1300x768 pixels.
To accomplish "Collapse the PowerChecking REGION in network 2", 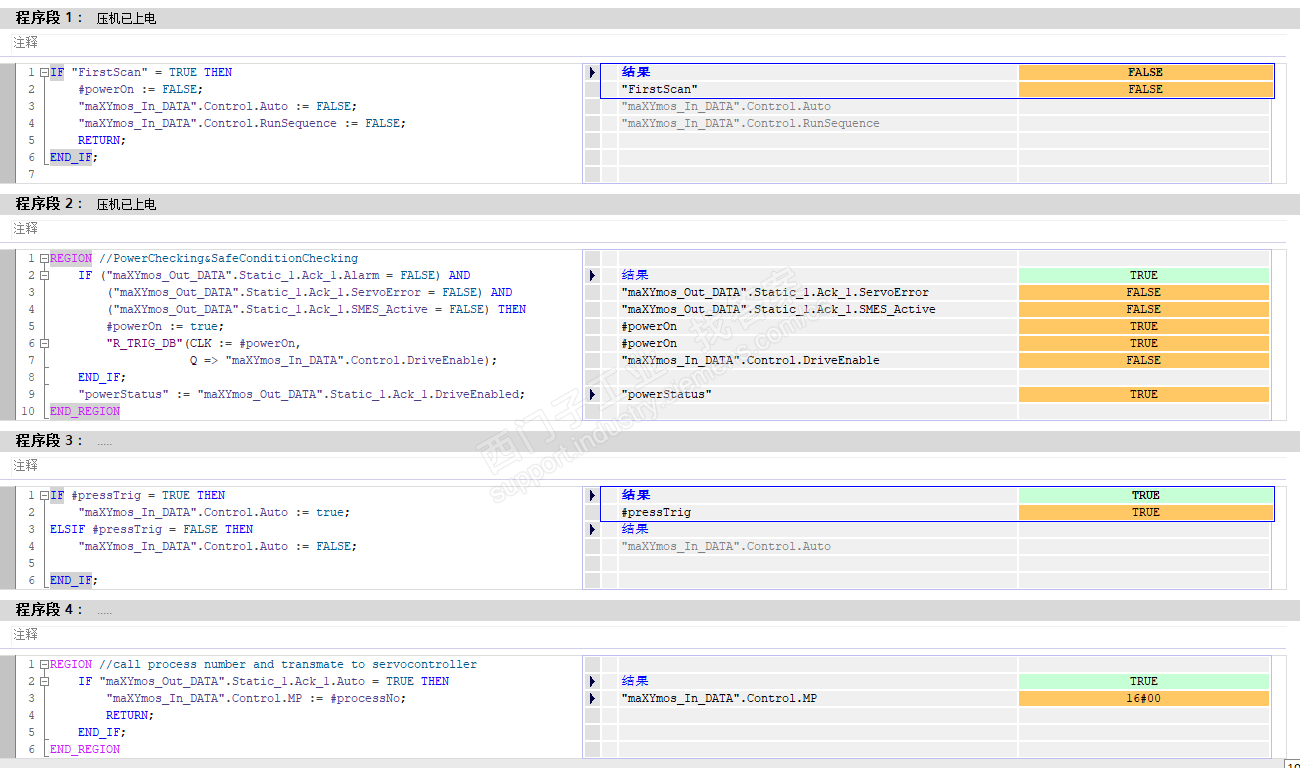I will coord(44,258).
